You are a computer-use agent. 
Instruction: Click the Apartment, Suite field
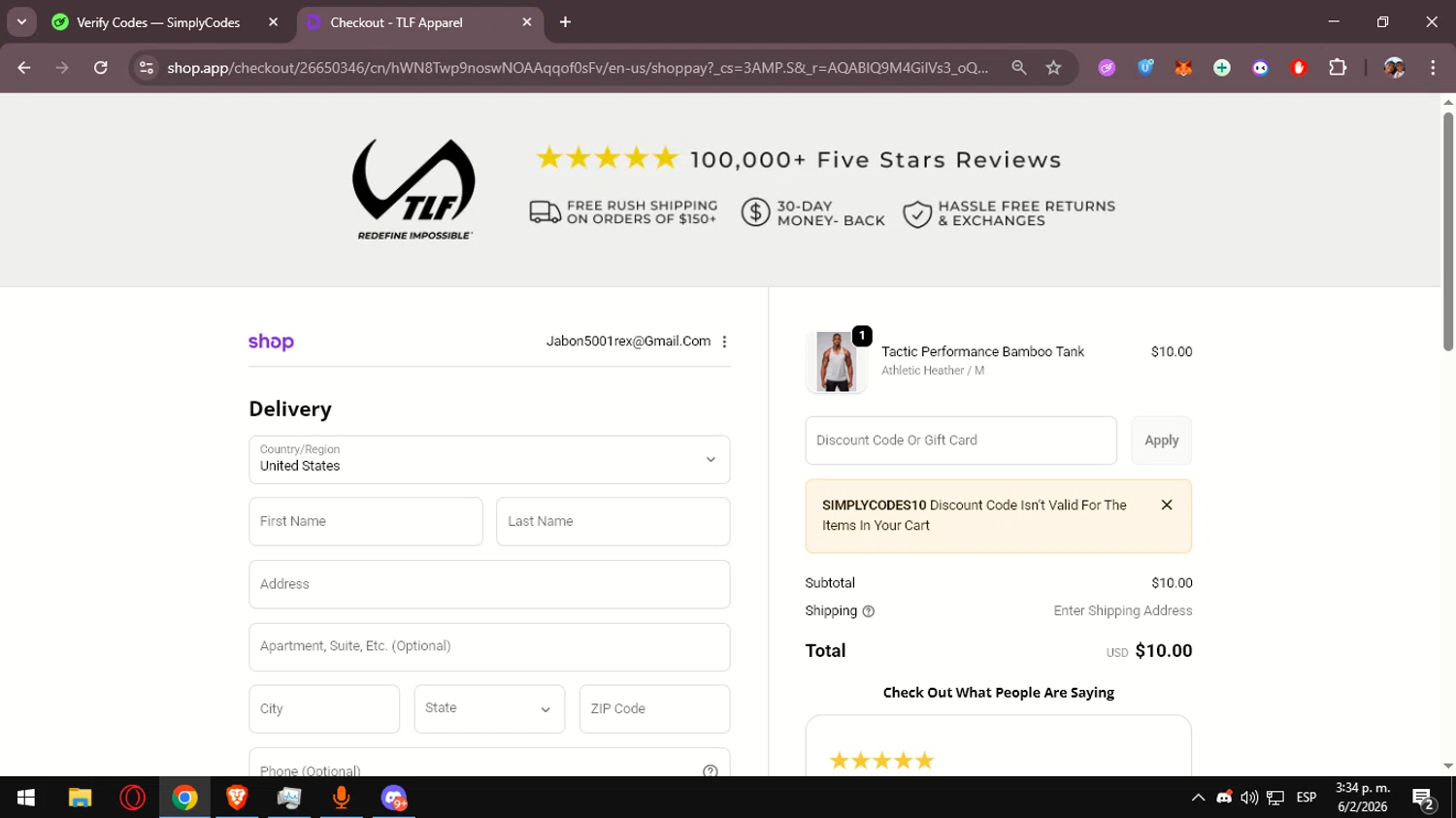(x=489, y=646)
